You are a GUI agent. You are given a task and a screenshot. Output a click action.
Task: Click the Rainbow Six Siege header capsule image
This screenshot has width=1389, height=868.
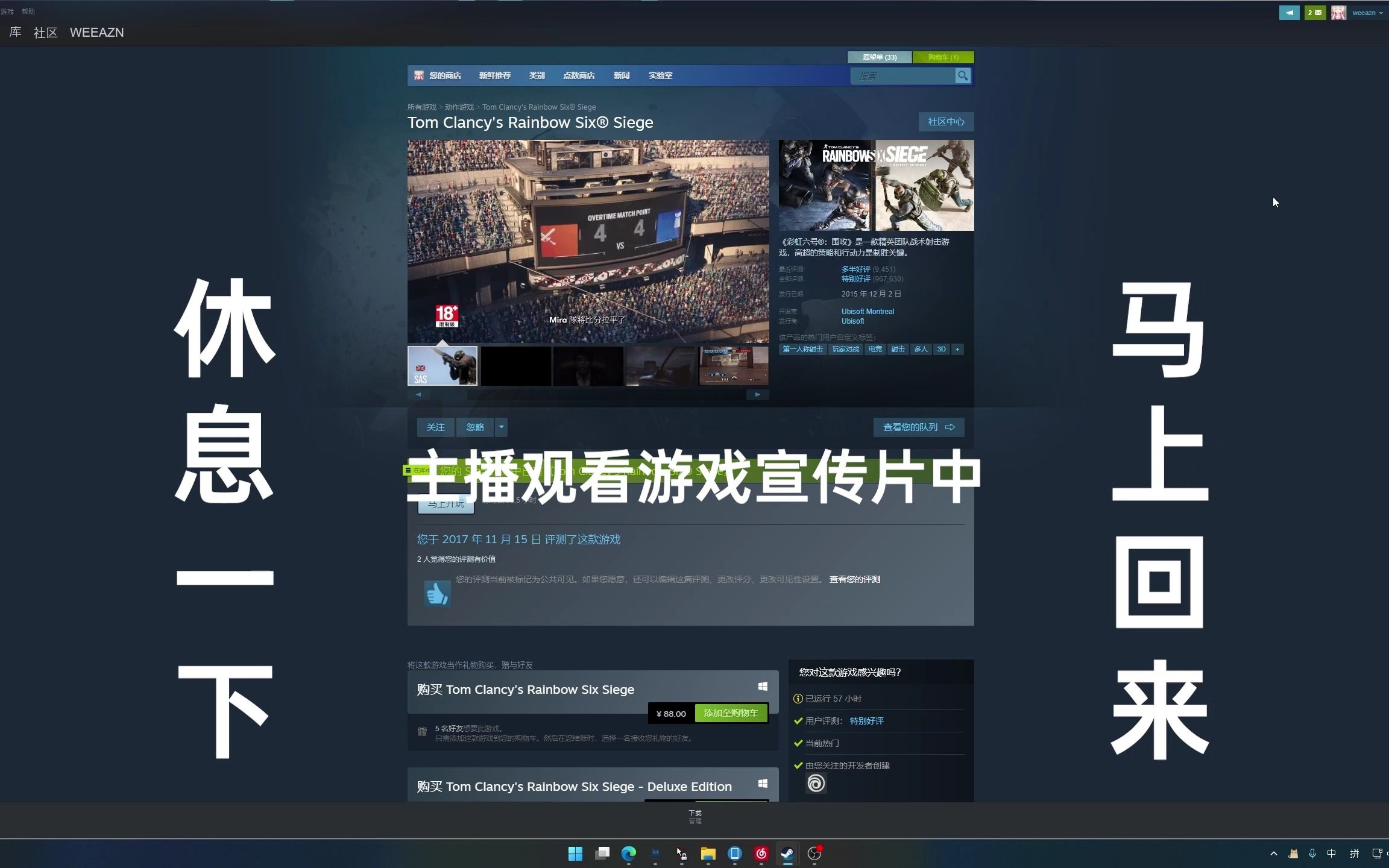(876, 185)
